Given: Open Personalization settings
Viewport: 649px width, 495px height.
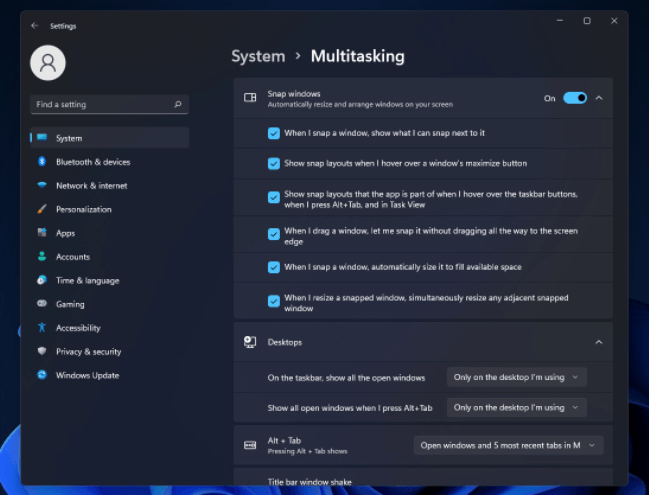Looking at the screenshot, I should click(110, 209).
